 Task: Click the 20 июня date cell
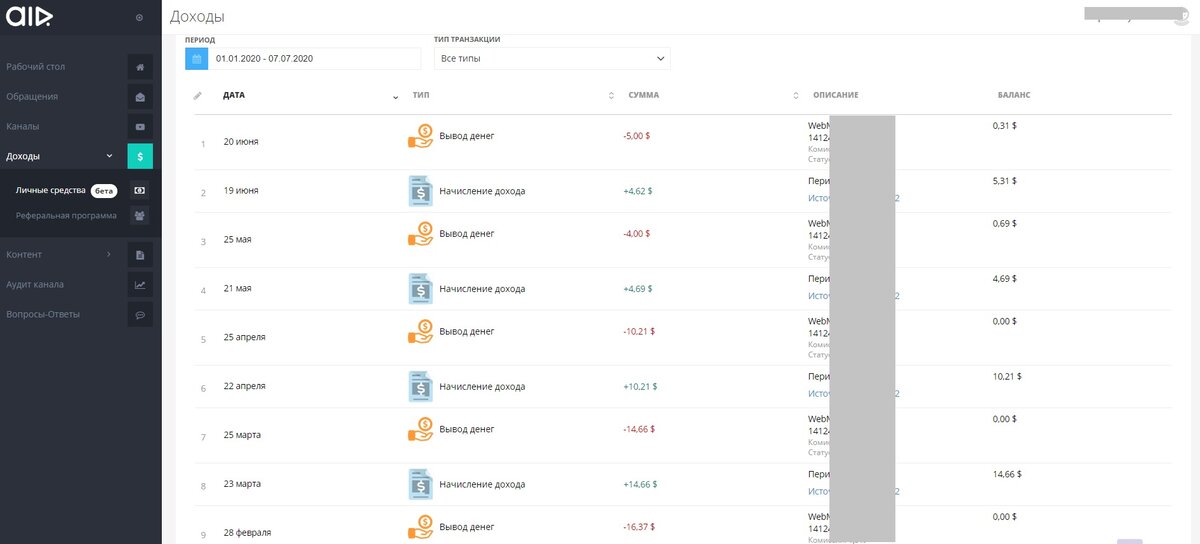[x=241, y=141]
